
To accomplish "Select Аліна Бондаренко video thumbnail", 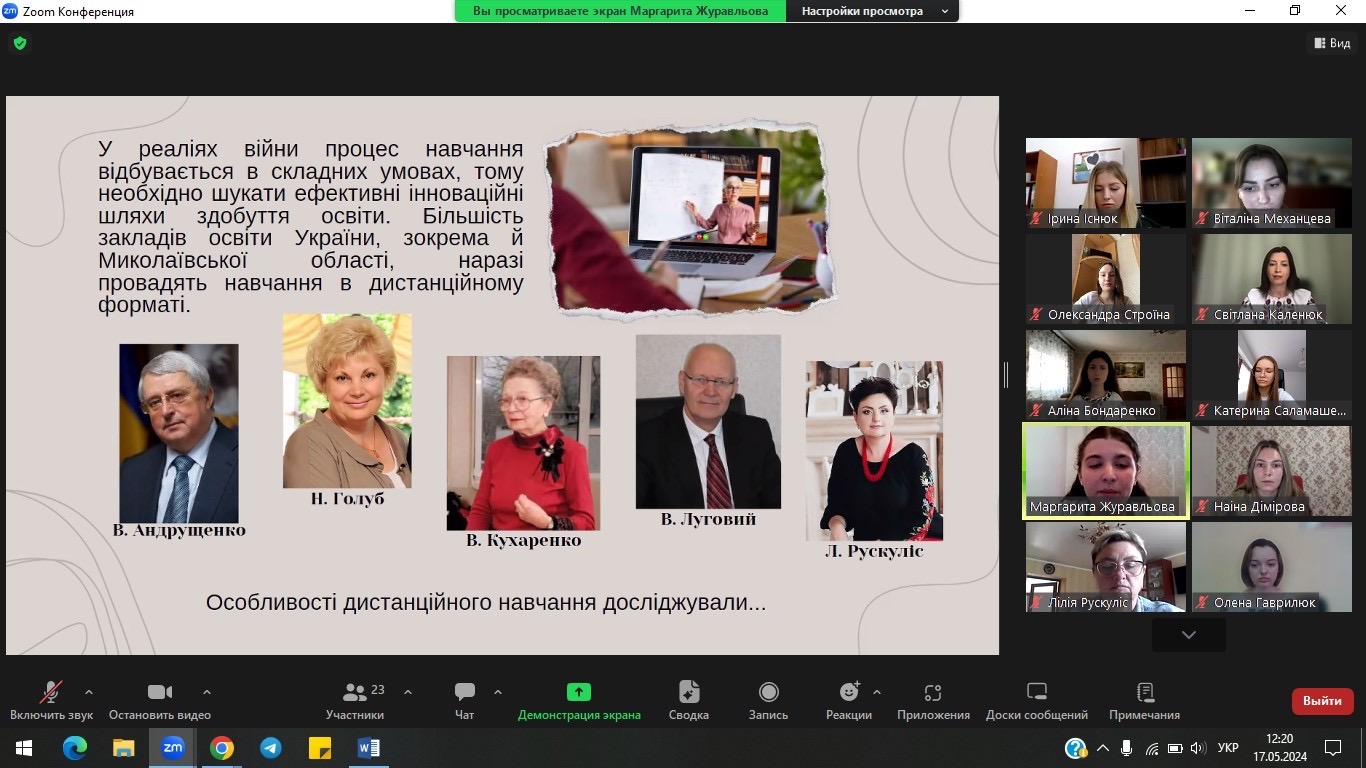I will pyautogui.click(x=1106, y=375).
